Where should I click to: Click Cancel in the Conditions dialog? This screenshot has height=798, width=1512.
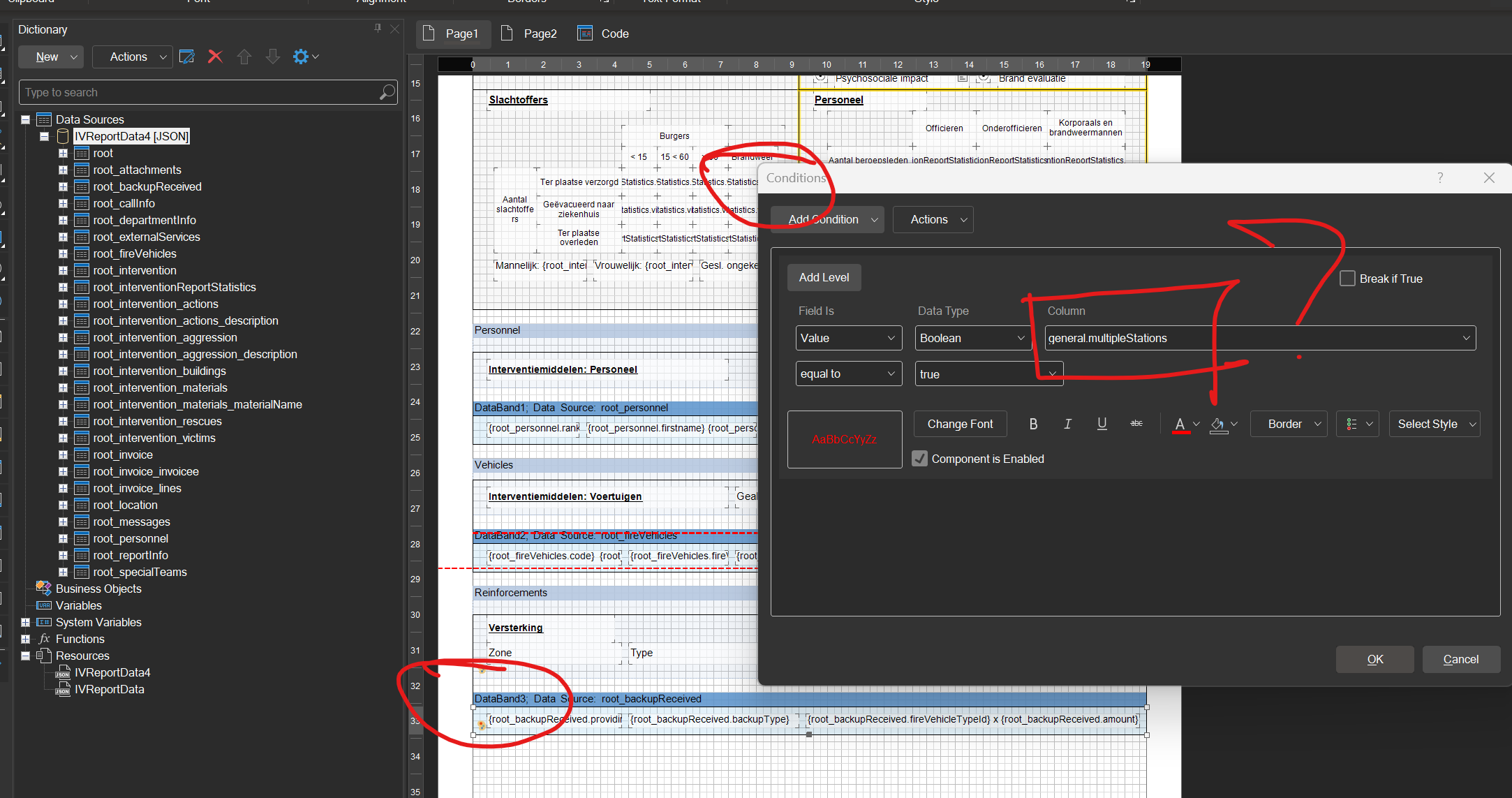pyautogui.click(x=1461, y=659)
